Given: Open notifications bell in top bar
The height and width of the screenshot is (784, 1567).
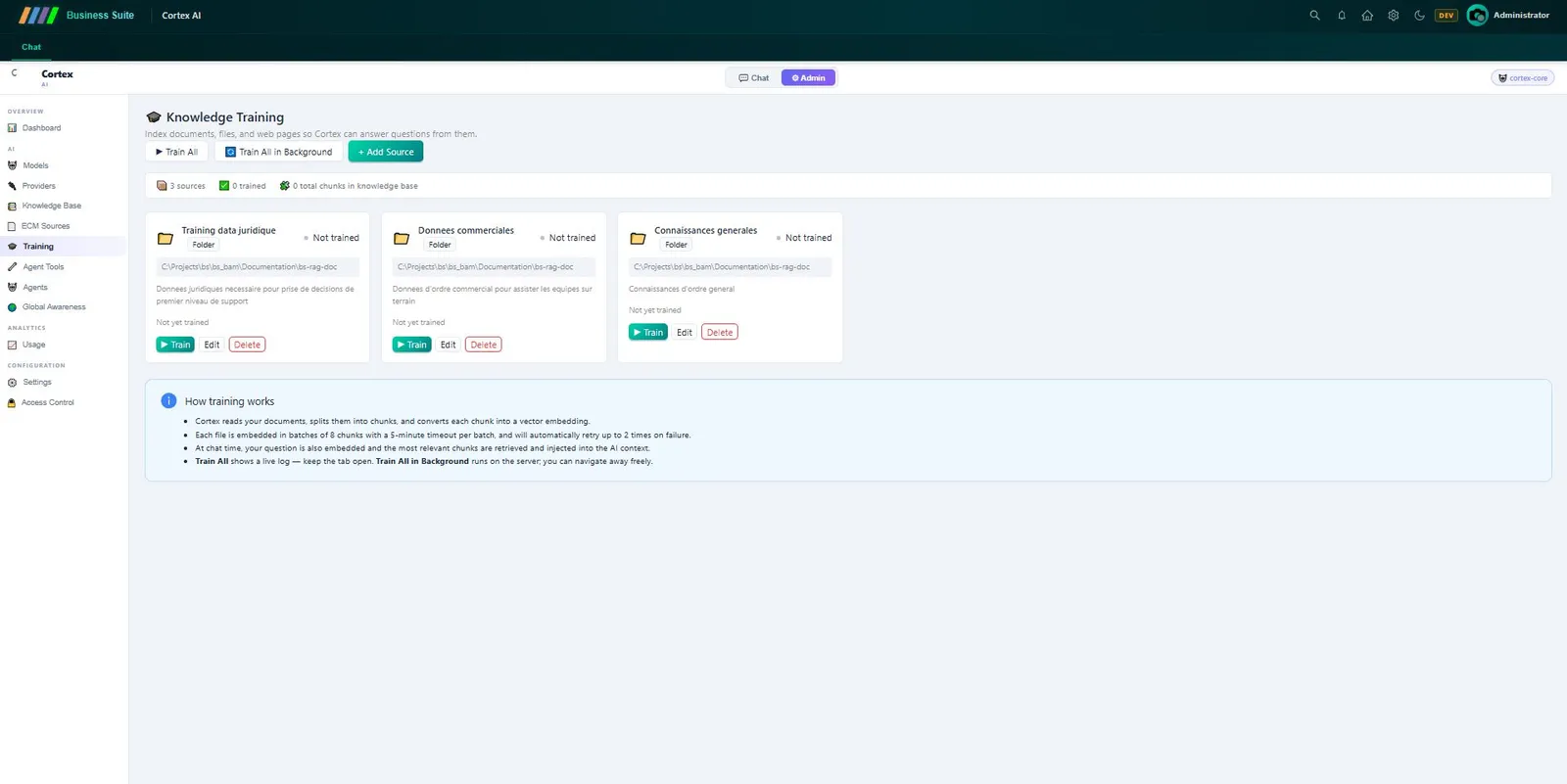Looking at the screenshot, I should click(x=1342, y=16).
